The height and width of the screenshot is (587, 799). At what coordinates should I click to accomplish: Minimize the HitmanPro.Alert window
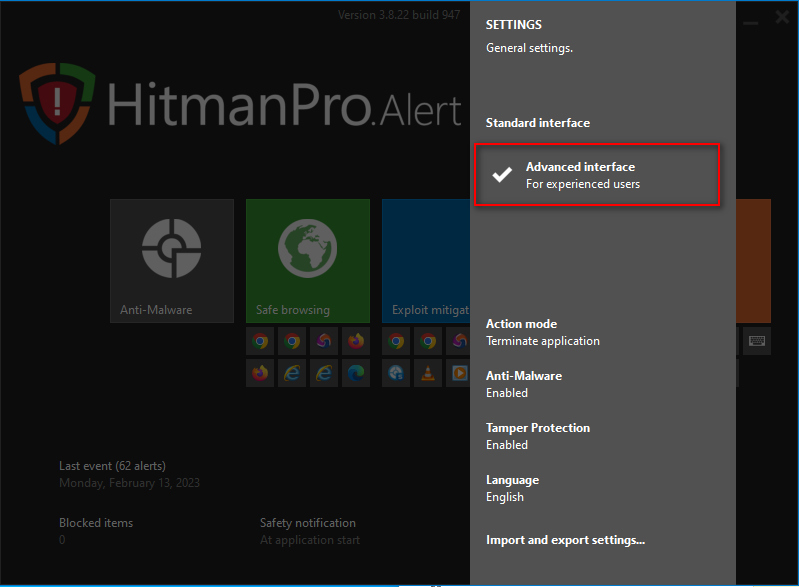tap(751, 22)
